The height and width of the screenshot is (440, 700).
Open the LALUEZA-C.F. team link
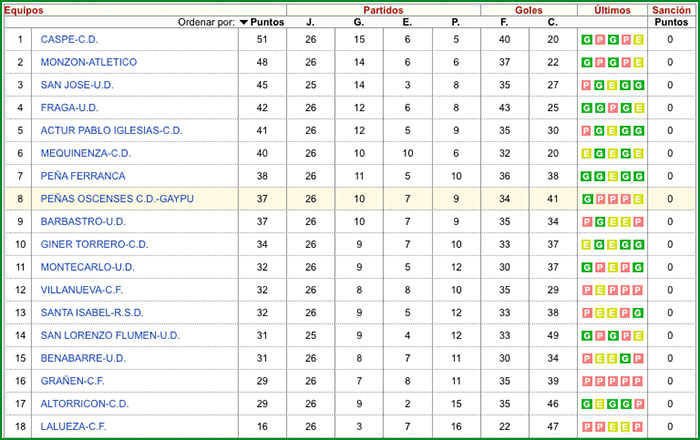73,426
